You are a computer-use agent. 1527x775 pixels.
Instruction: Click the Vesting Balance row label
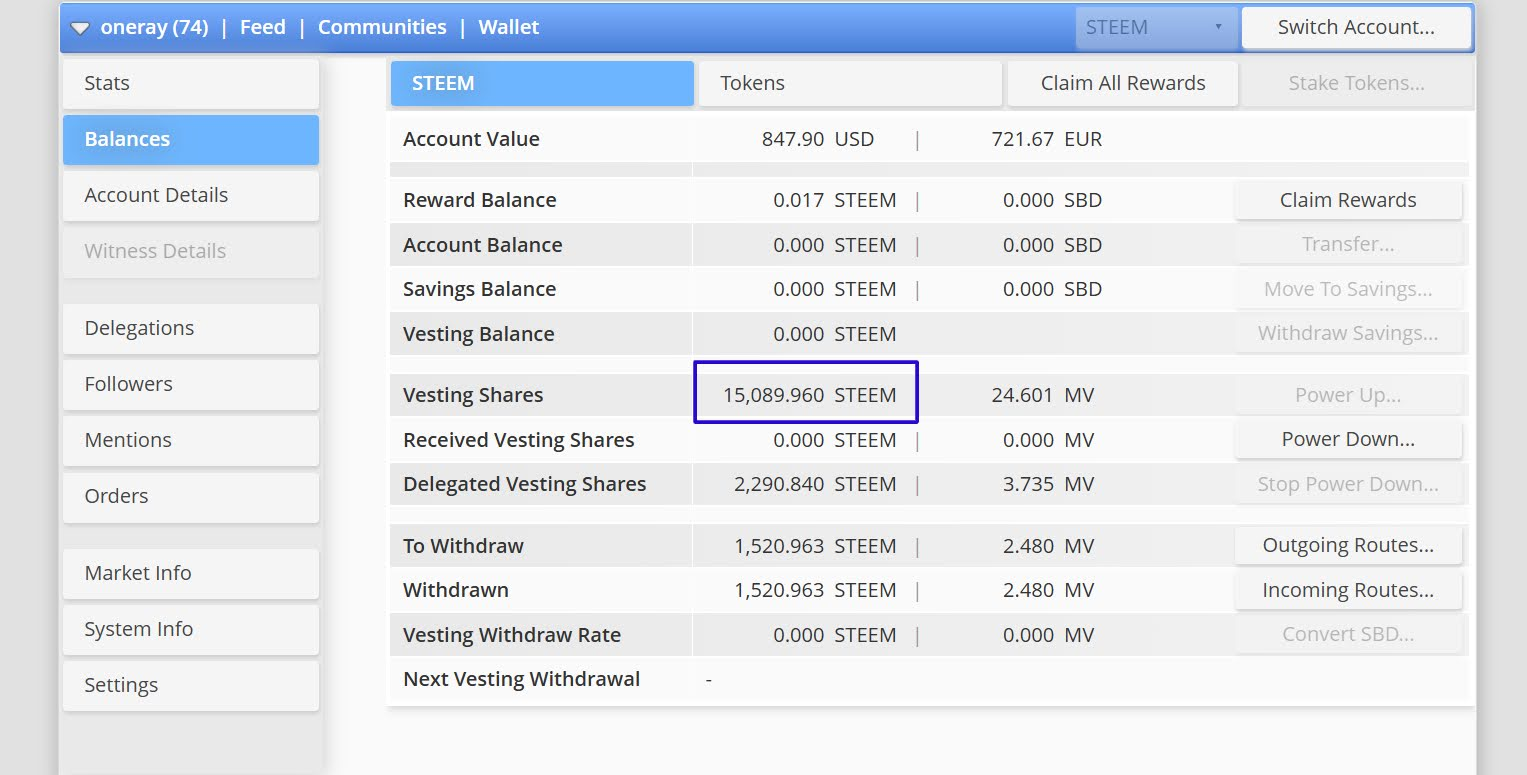pyautogui.click(x=479, y=334)
